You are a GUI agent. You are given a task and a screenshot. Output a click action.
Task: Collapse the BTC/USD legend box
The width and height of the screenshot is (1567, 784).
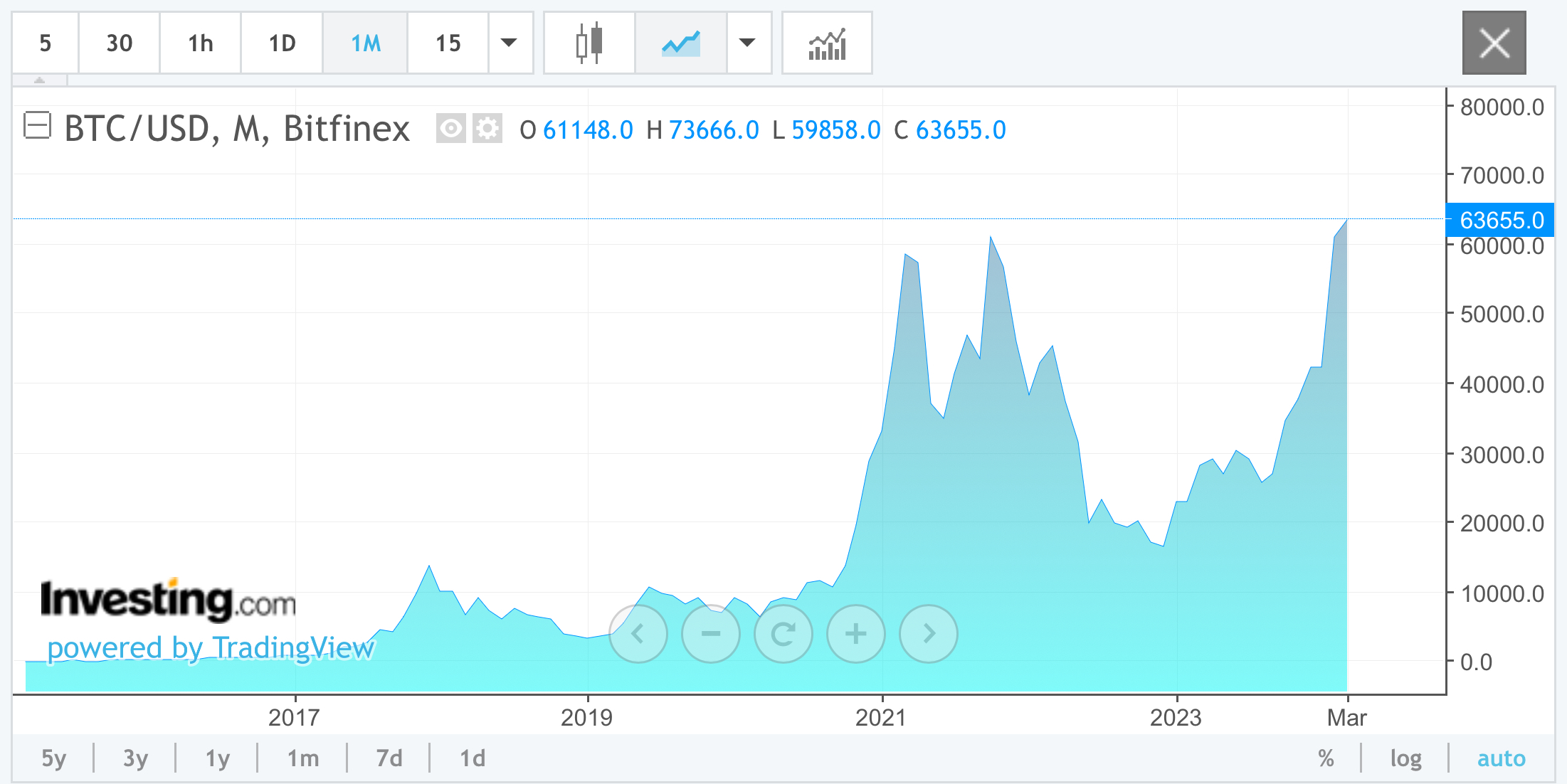click(37, 126)
